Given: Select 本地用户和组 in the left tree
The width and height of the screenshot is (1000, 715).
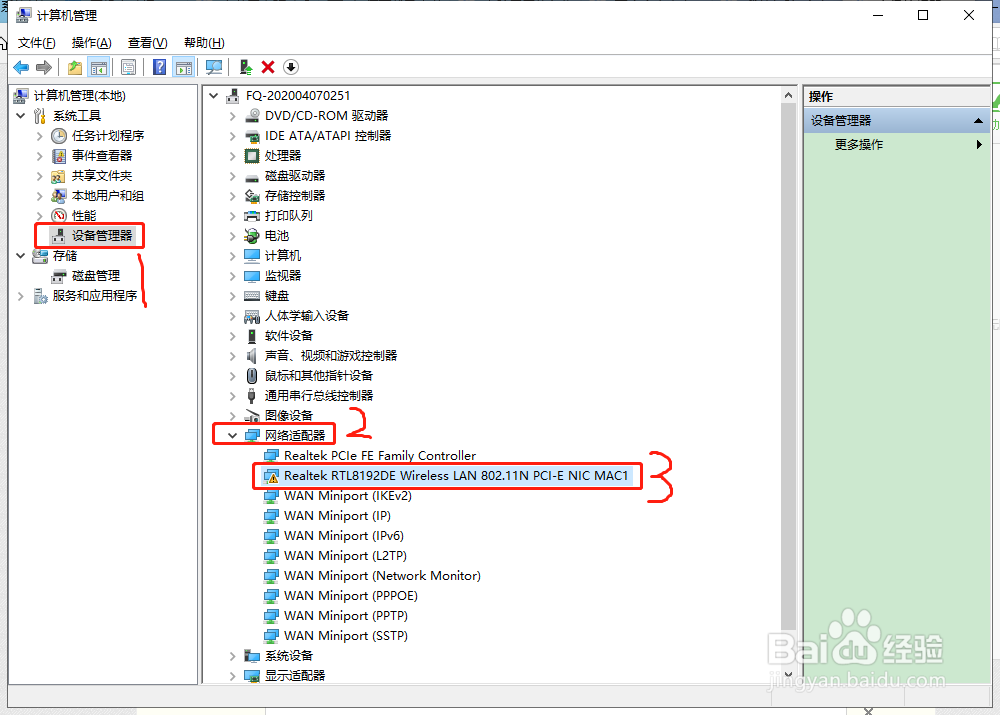Looking at the screenshot, I should pyautogui.click(x=107, y=196).
